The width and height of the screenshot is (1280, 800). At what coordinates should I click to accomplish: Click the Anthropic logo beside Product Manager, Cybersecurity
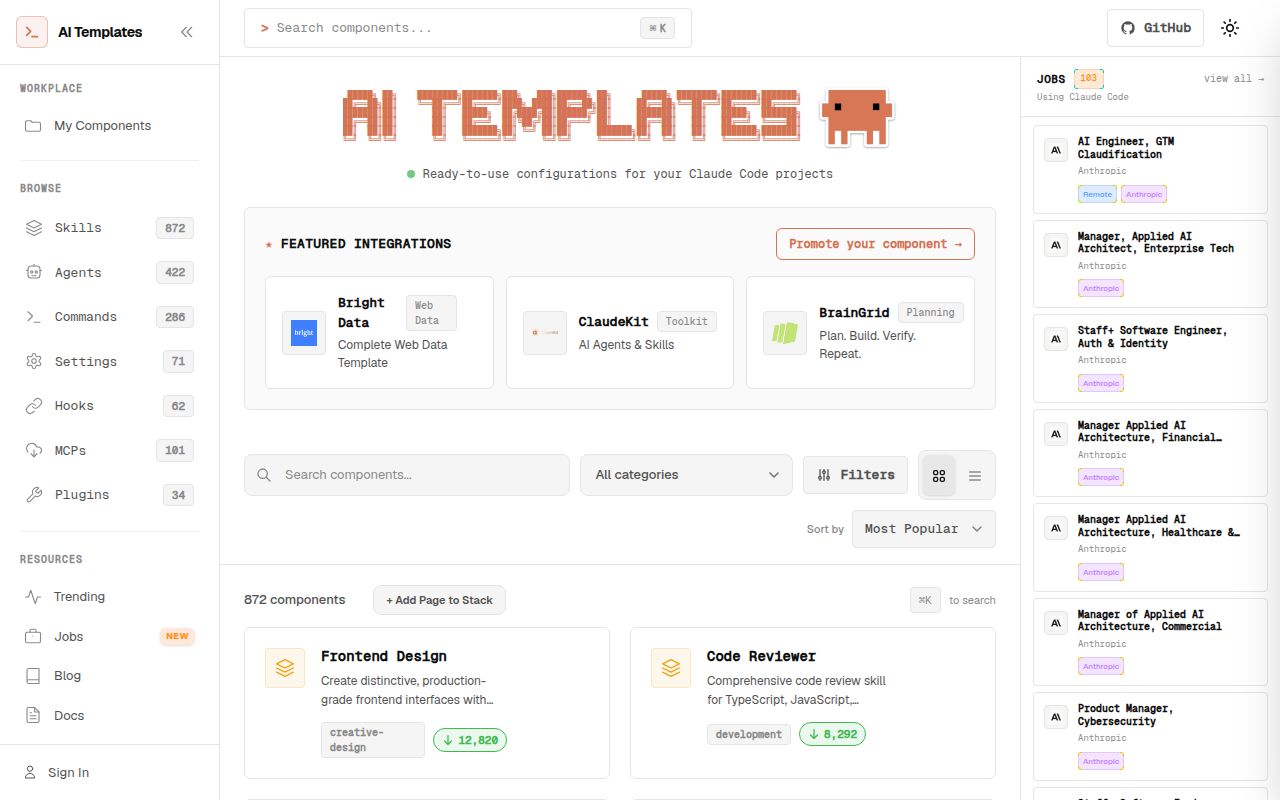(1056, 717)
